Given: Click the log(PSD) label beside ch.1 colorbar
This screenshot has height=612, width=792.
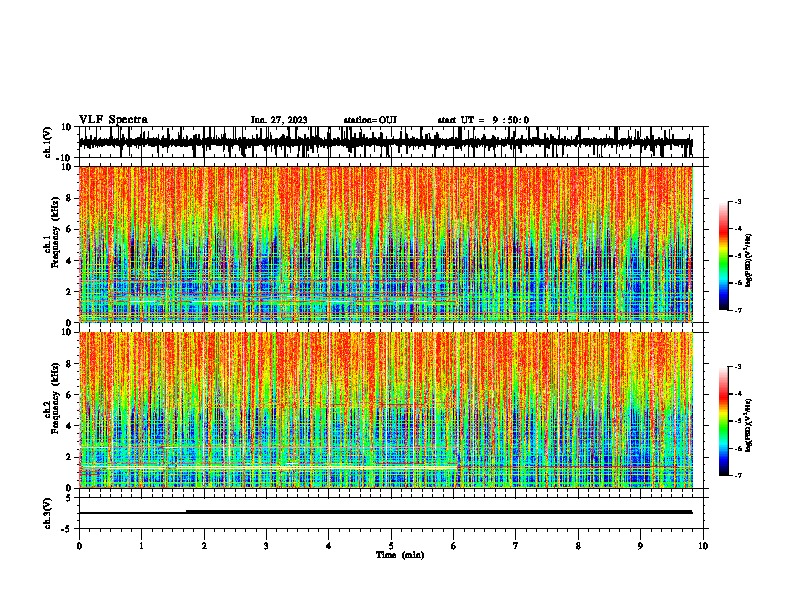Looking at the screenshot, I should pos(748,260).
